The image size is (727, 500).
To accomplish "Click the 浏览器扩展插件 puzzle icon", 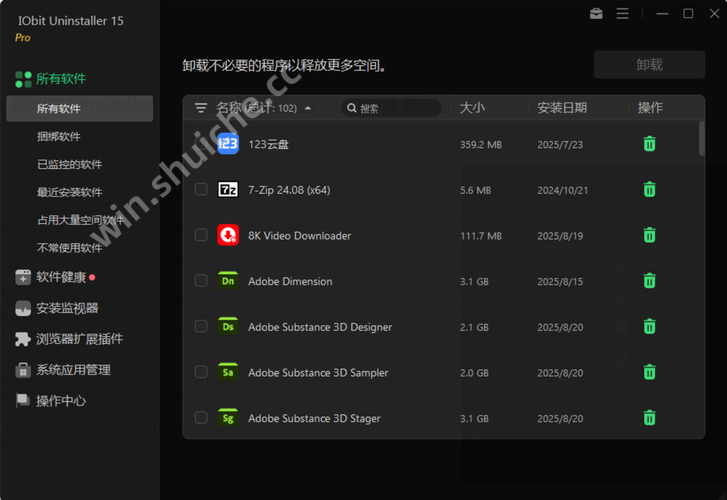I will pyautogui.click(x=23, y=339).
